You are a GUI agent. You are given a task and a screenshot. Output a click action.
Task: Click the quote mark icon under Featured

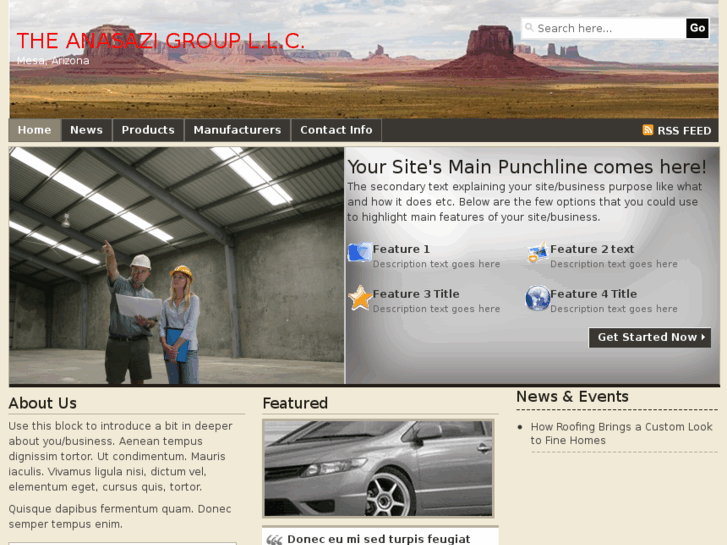(x=274, y=539)
